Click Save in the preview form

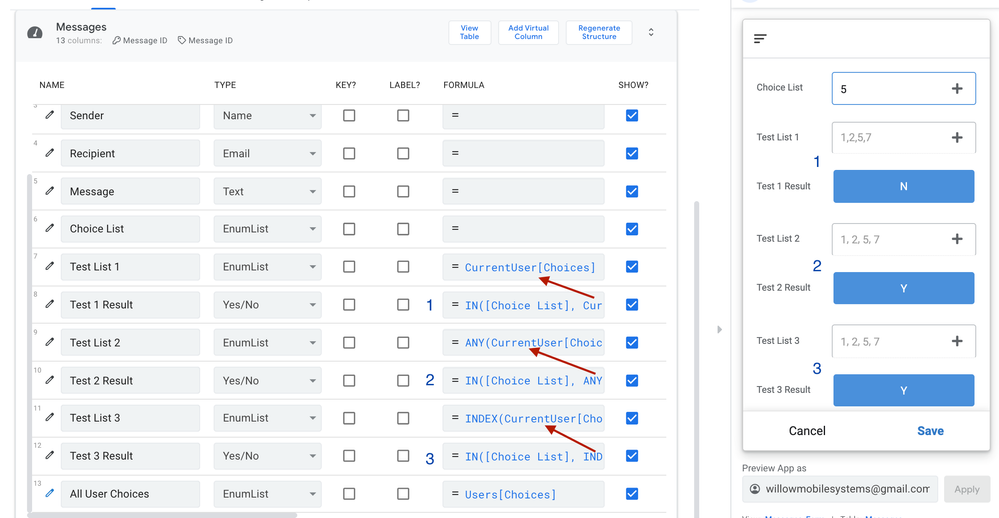coord(930,431)
